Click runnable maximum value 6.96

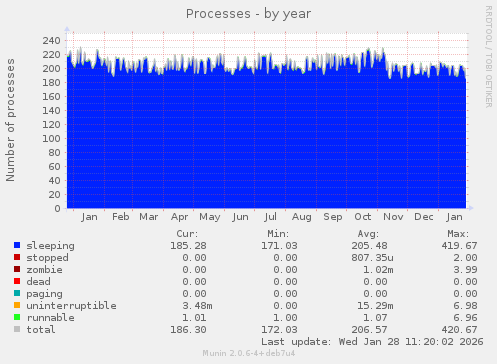click(465, 318)
